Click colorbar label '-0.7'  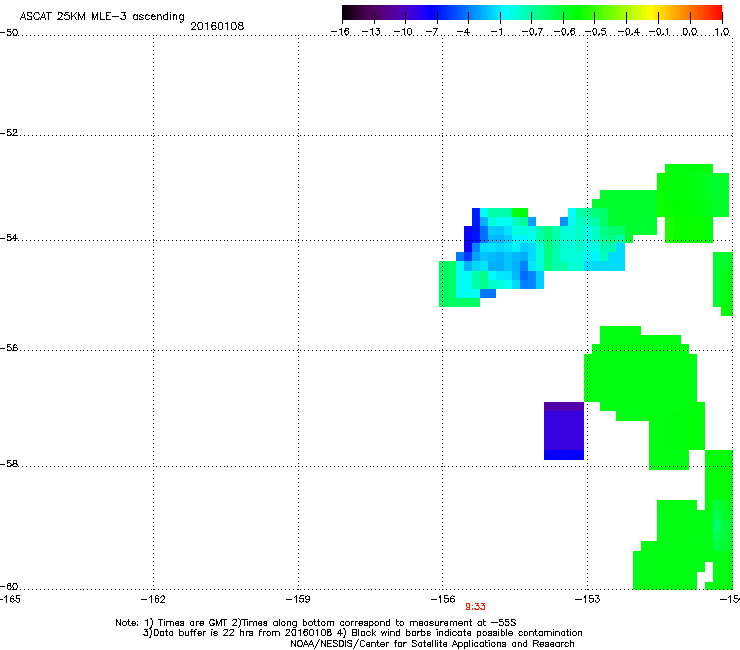pos(532,32)
